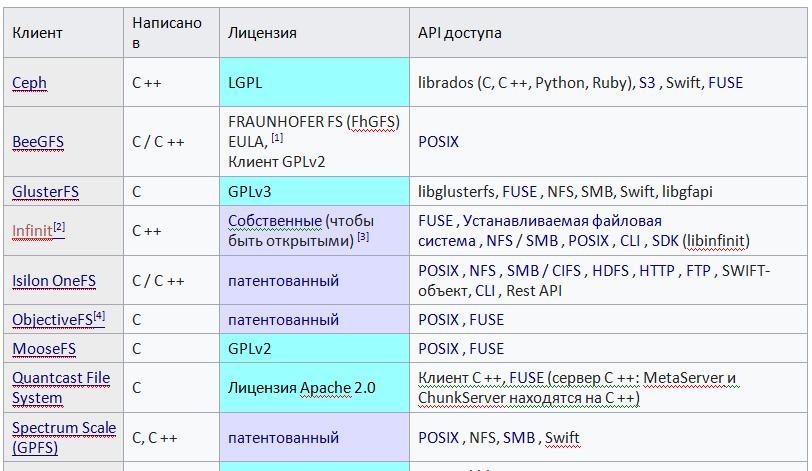Click the CIFS link in the Isilon OneFS row

pyautogui.click(x=566, y=271)
